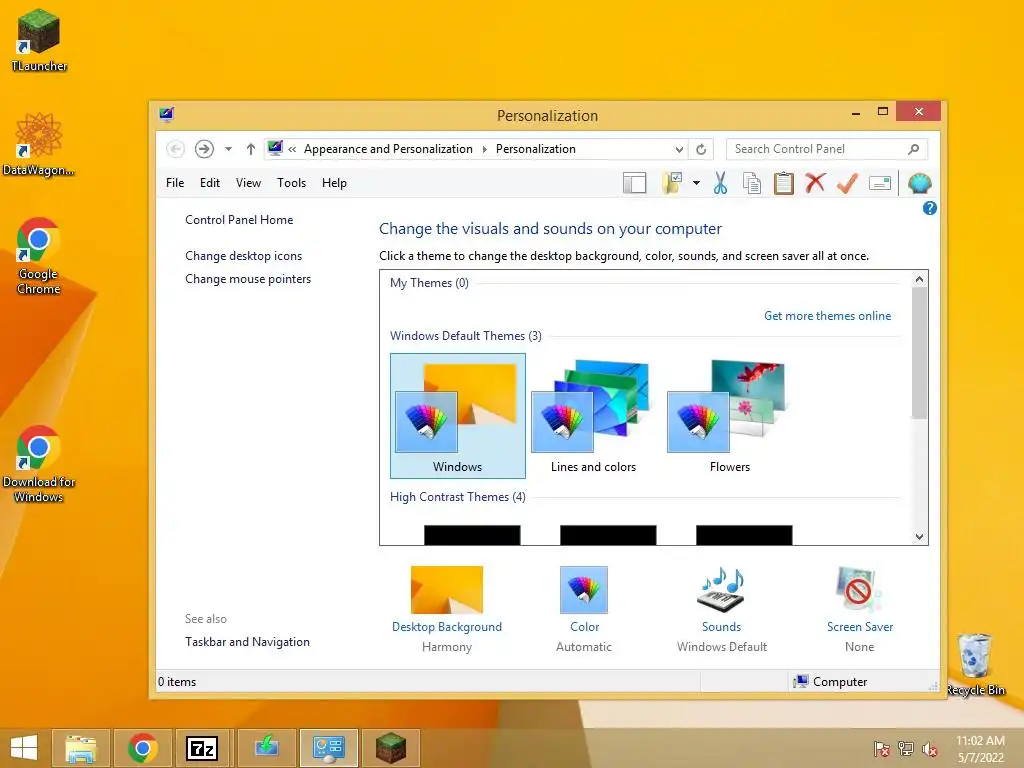Select the Google Chrome desktop shortcut

point(38,256)
